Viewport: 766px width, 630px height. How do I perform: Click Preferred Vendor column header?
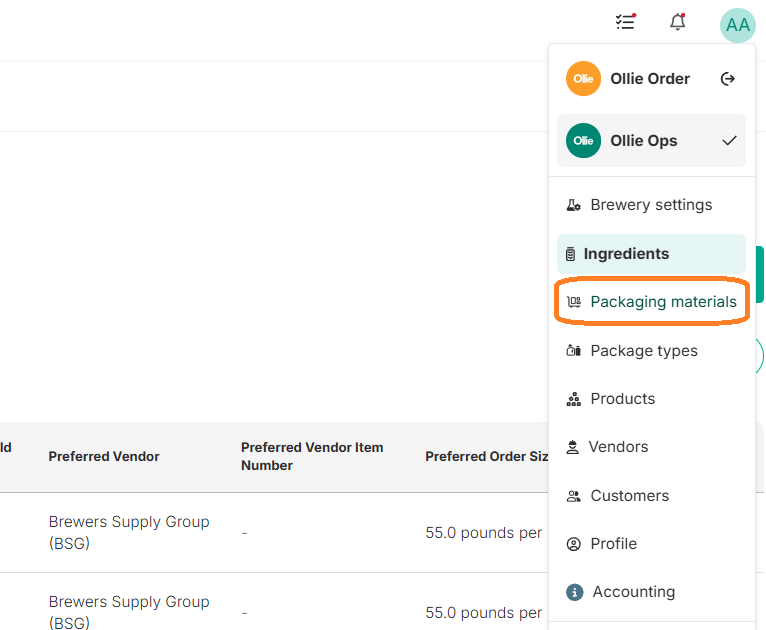coord(104,457)
